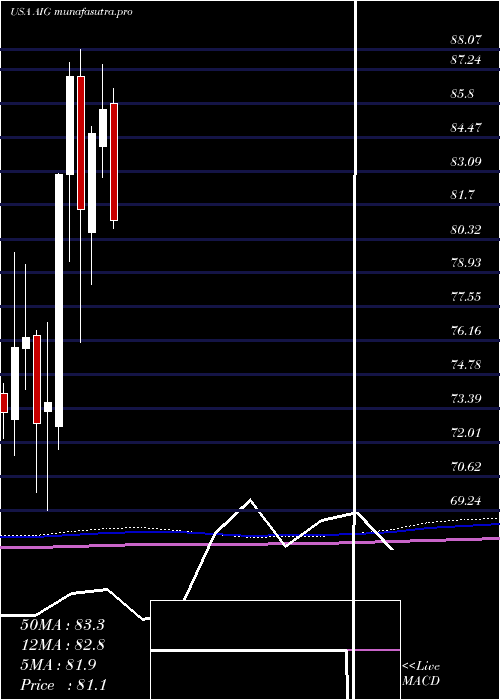
Task: Click the 77.55 price level label
Action: click(x=466, y=297)
